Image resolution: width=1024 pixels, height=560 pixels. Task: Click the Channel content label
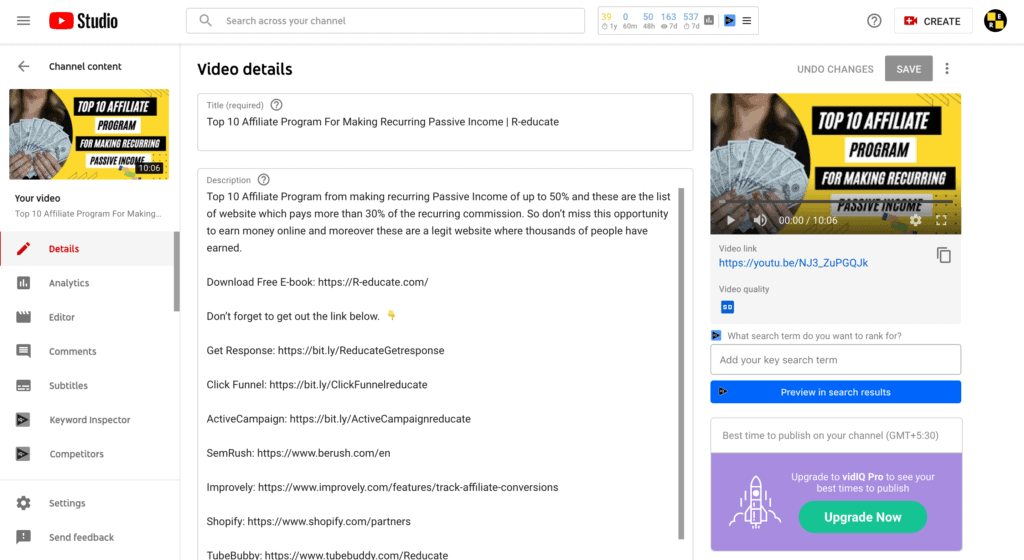85,67
